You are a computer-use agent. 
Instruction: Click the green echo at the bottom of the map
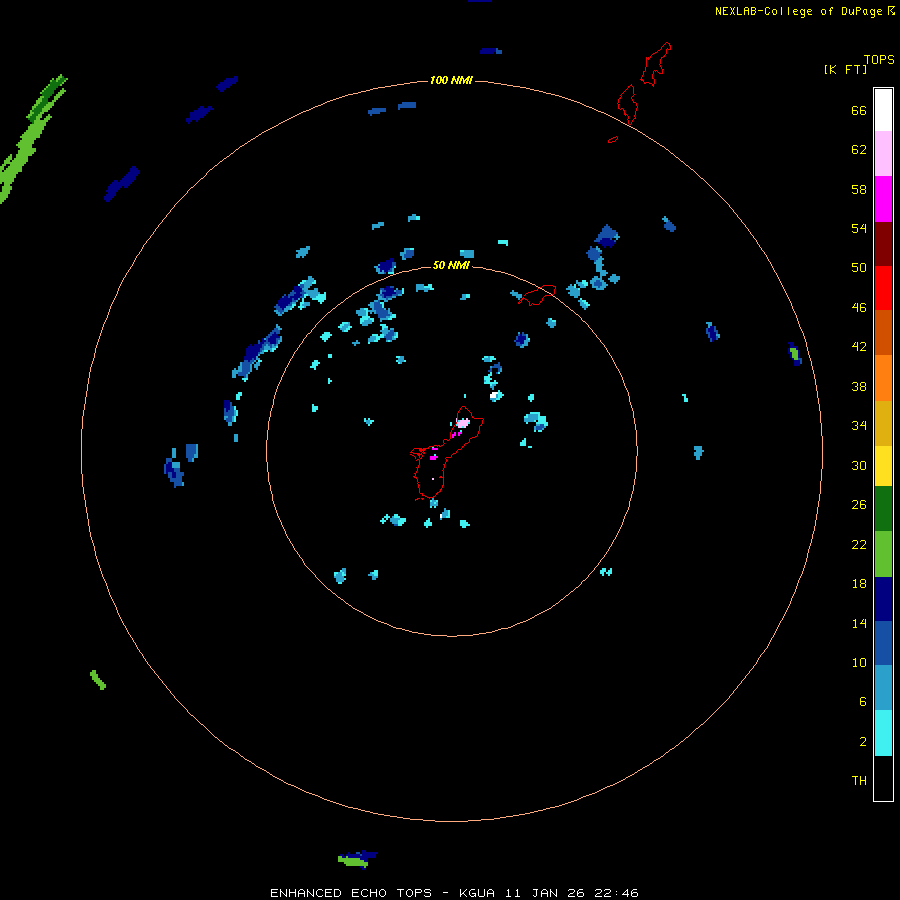353,861
